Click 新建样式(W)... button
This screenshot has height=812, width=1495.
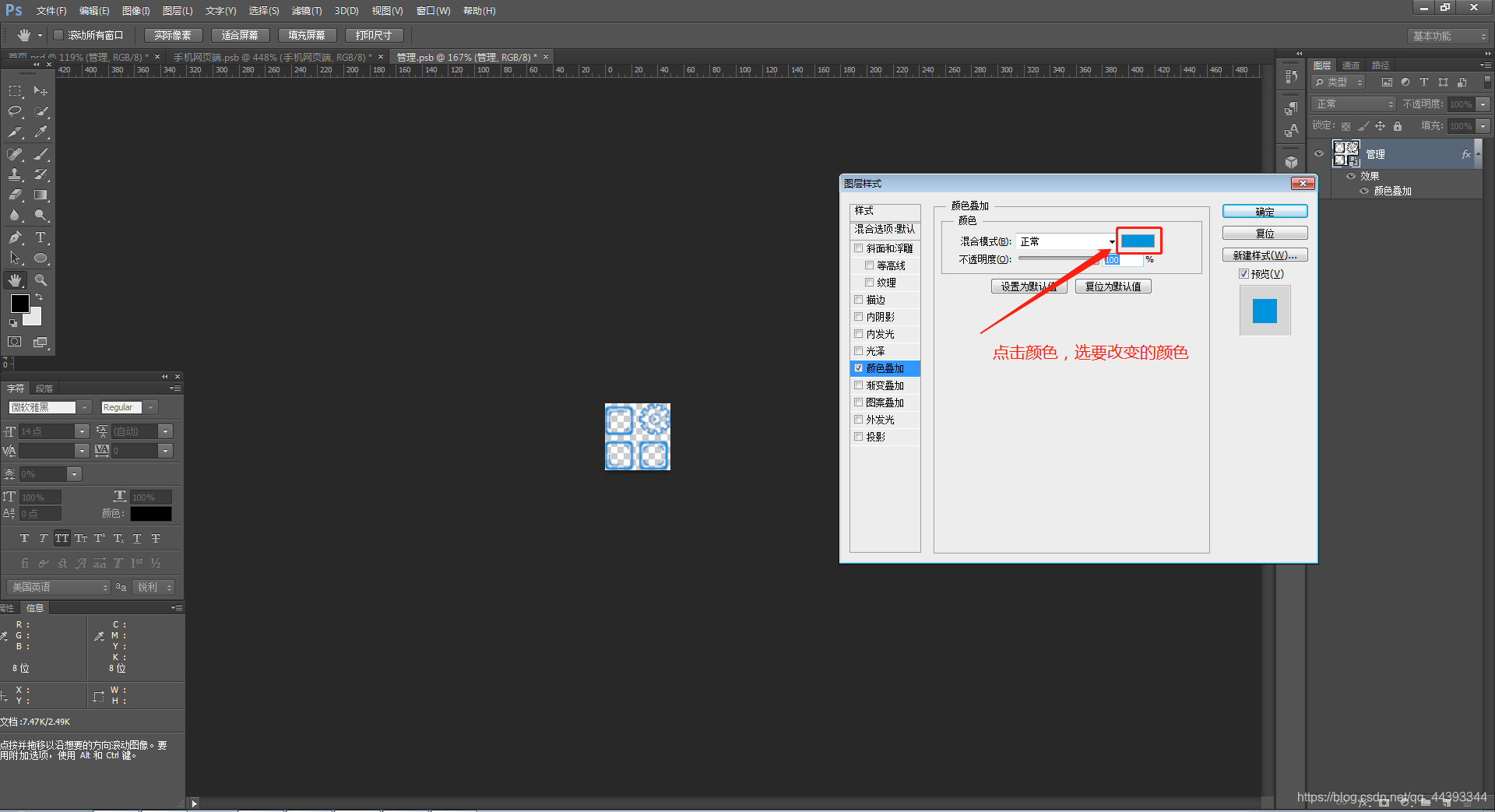click(1265, 255)
